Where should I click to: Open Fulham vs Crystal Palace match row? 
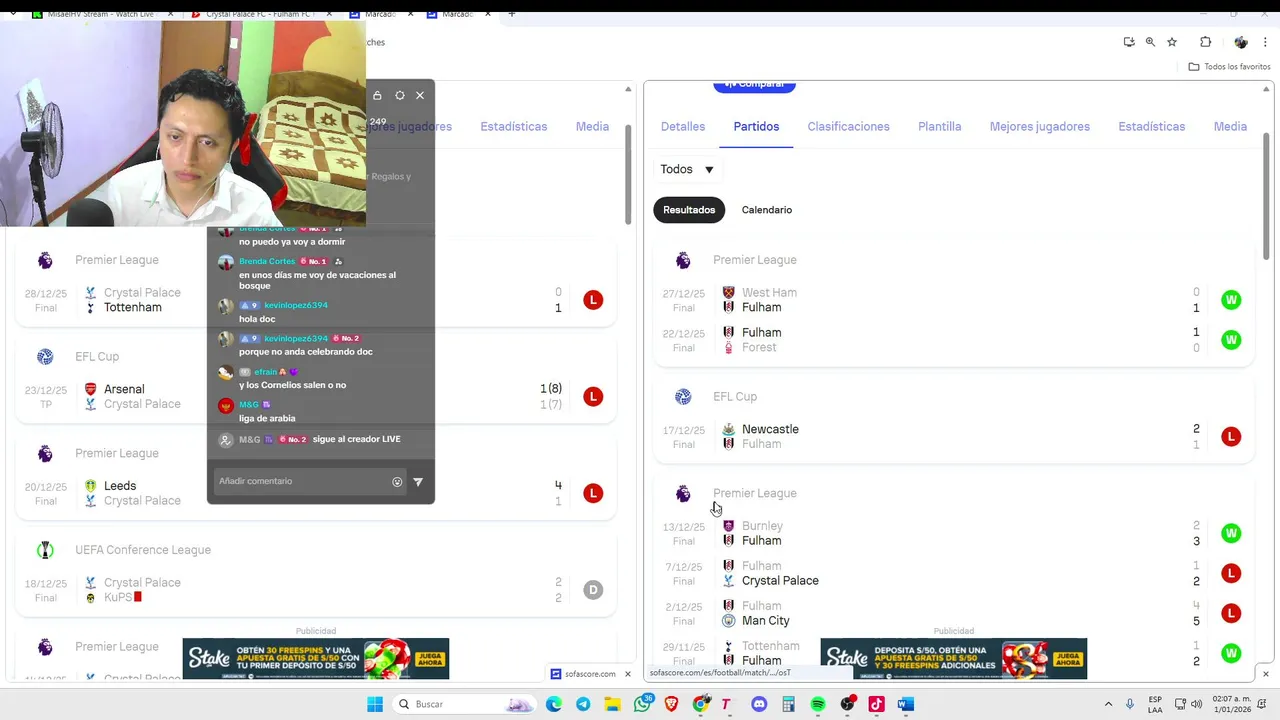[953, 573]
